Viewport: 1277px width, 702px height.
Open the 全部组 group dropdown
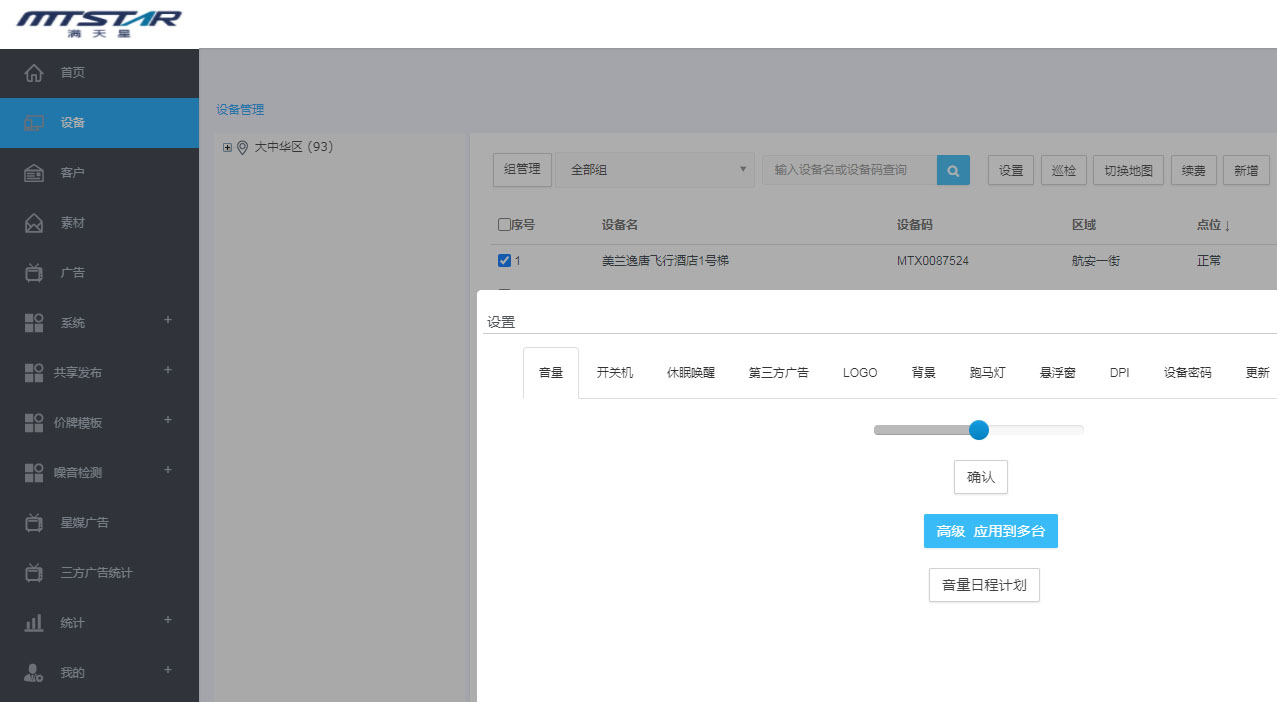(x=654, y=170)
